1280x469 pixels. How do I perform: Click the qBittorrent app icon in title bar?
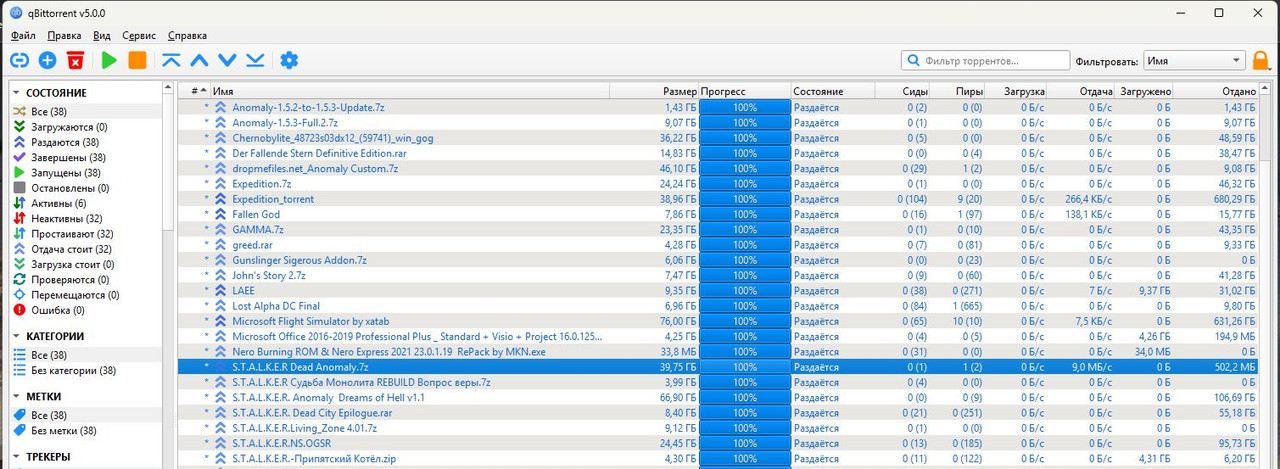pyautogui.click(x=17, y=13)
